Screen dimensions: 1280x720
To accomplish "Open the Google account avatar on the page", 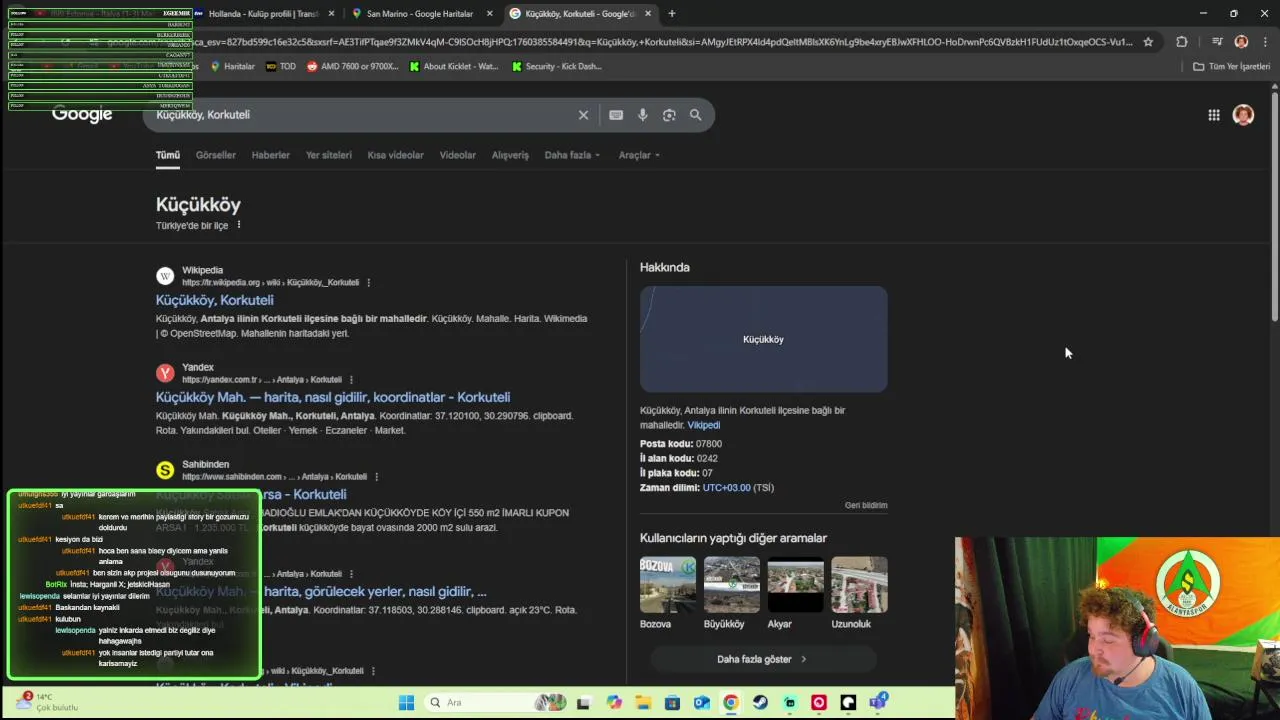I will pos(1243,115).
